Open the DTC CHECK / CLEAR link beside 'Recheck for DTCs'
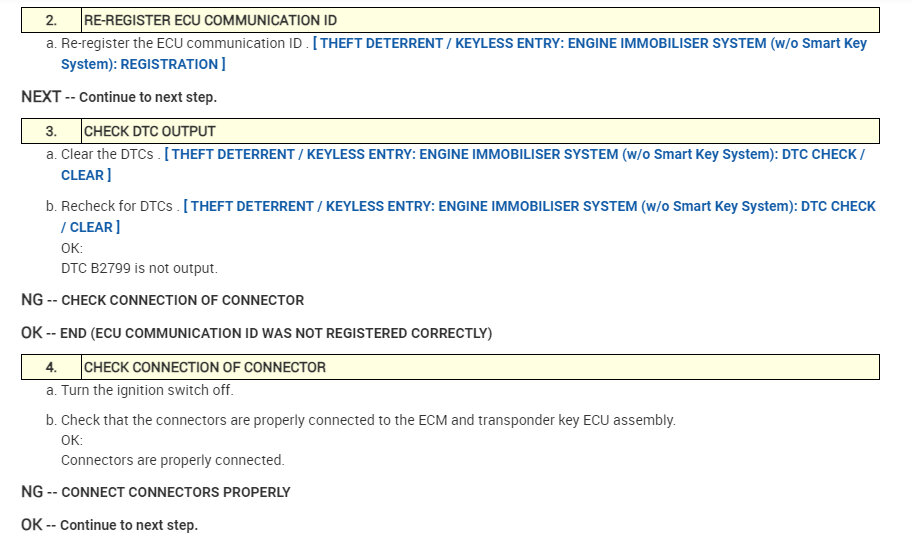Image resolution: width=912 pixels, height=542 pixels. [530, 206]
